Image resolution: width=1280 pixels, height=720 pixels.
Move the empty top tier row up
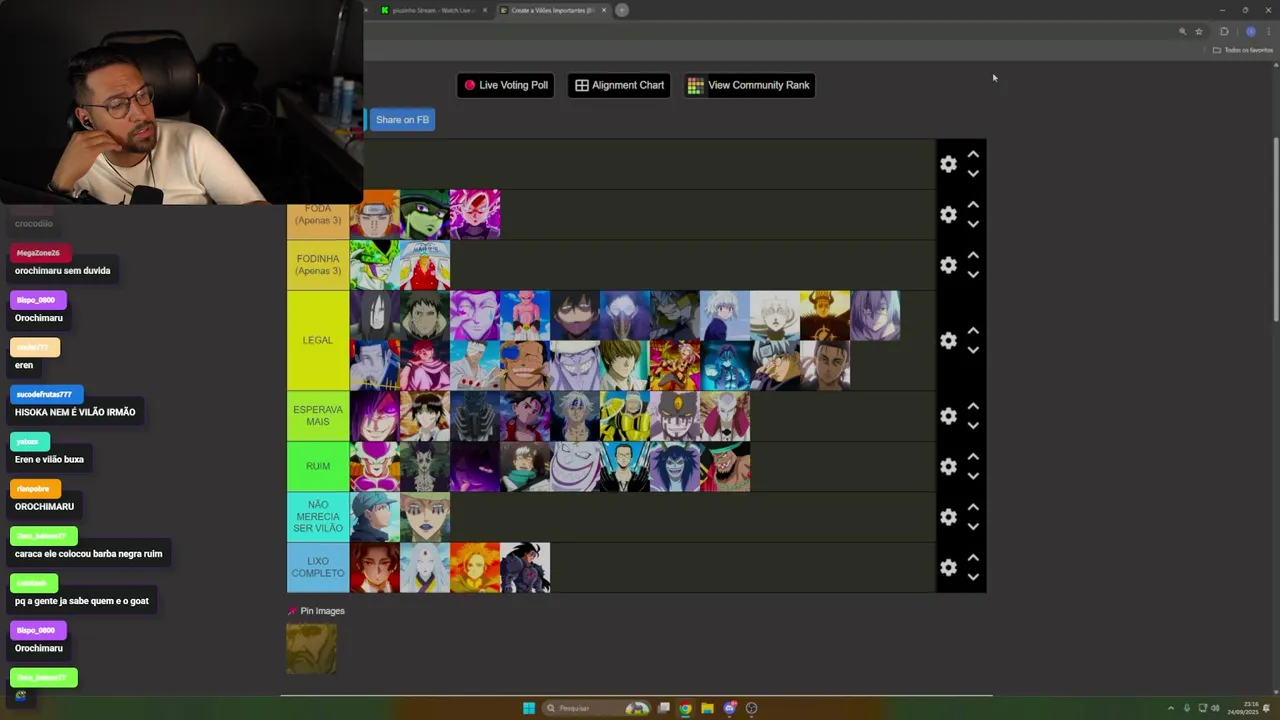pyautogui.click(x=973, y=154)
